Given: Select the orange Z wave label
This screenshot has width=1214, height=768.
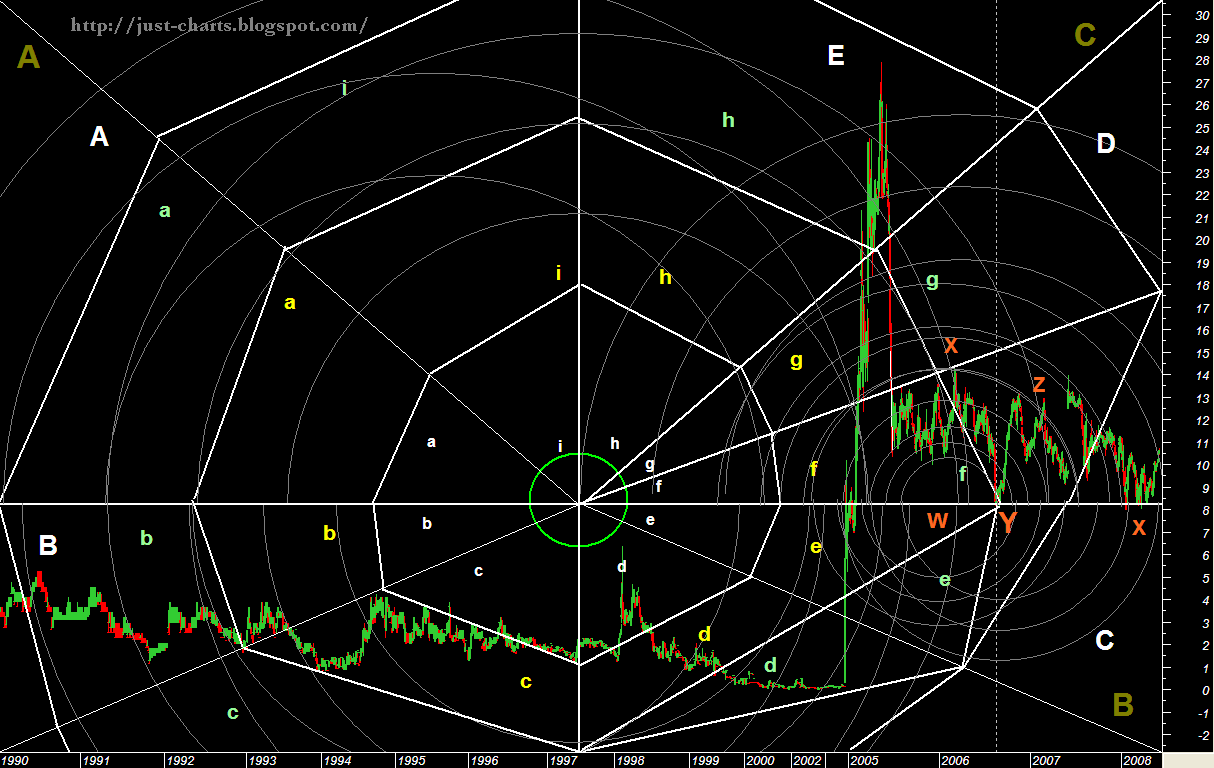Looking at the screenshot, I should 1039,384.
